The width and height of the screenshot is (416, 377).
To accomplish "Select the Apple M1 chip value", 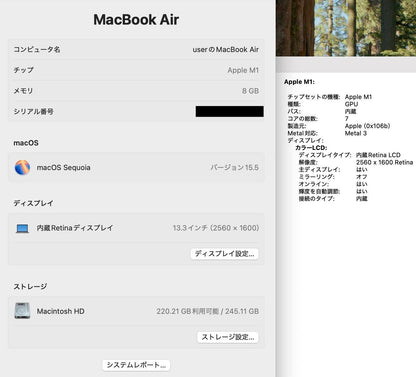I will tap(243, 70).
